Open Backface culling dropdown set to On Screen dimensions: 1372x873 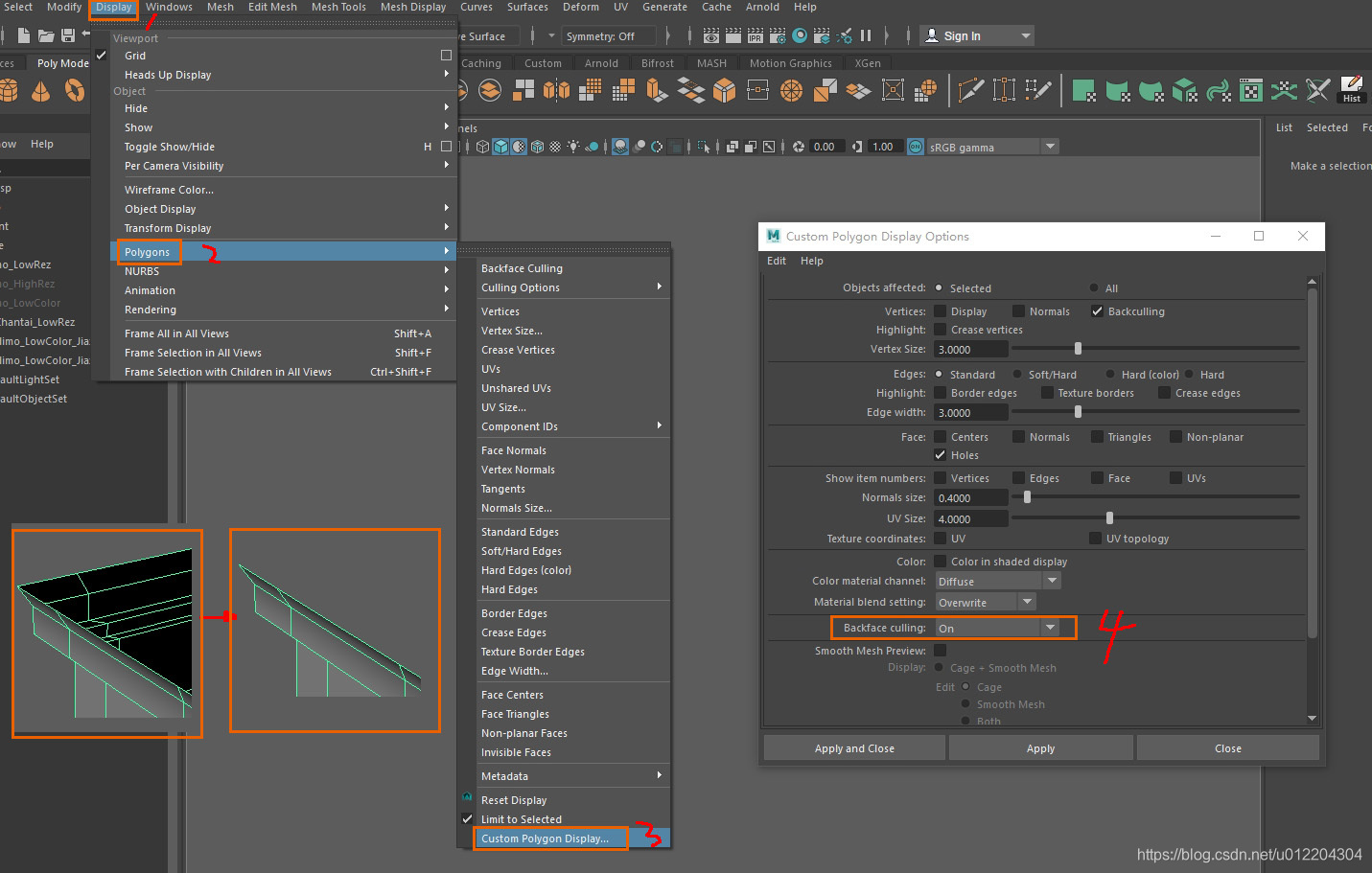click(x=997, y=629)
